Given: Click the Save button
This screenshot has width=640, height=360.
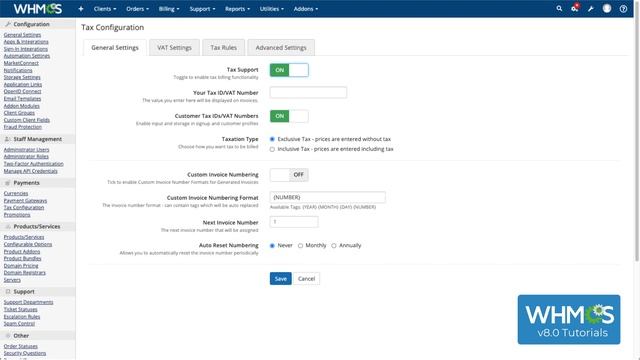Looking at the screenshot, I should coord(280,279).
